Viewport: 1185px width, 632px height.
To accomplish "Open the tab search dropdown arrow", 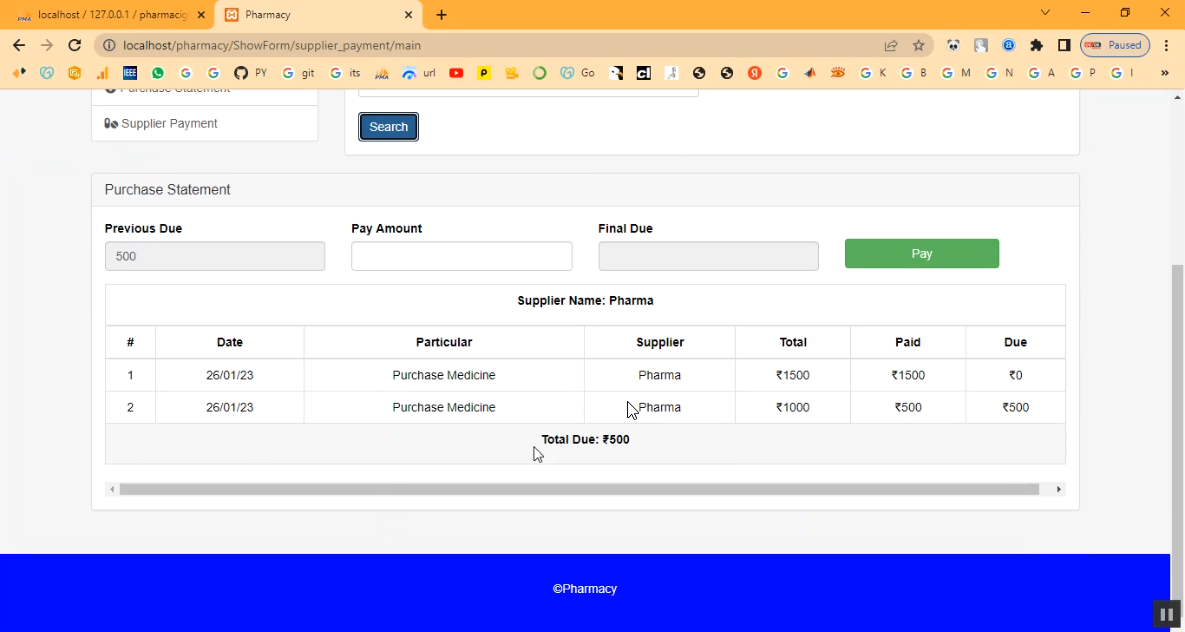I will [x=1045, y=13].
